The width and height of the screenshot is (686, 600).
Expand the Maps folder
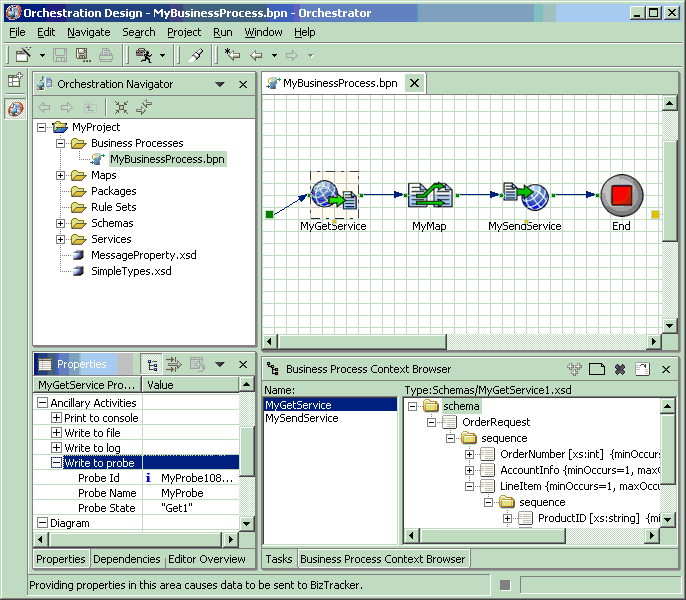coord(60,175)
